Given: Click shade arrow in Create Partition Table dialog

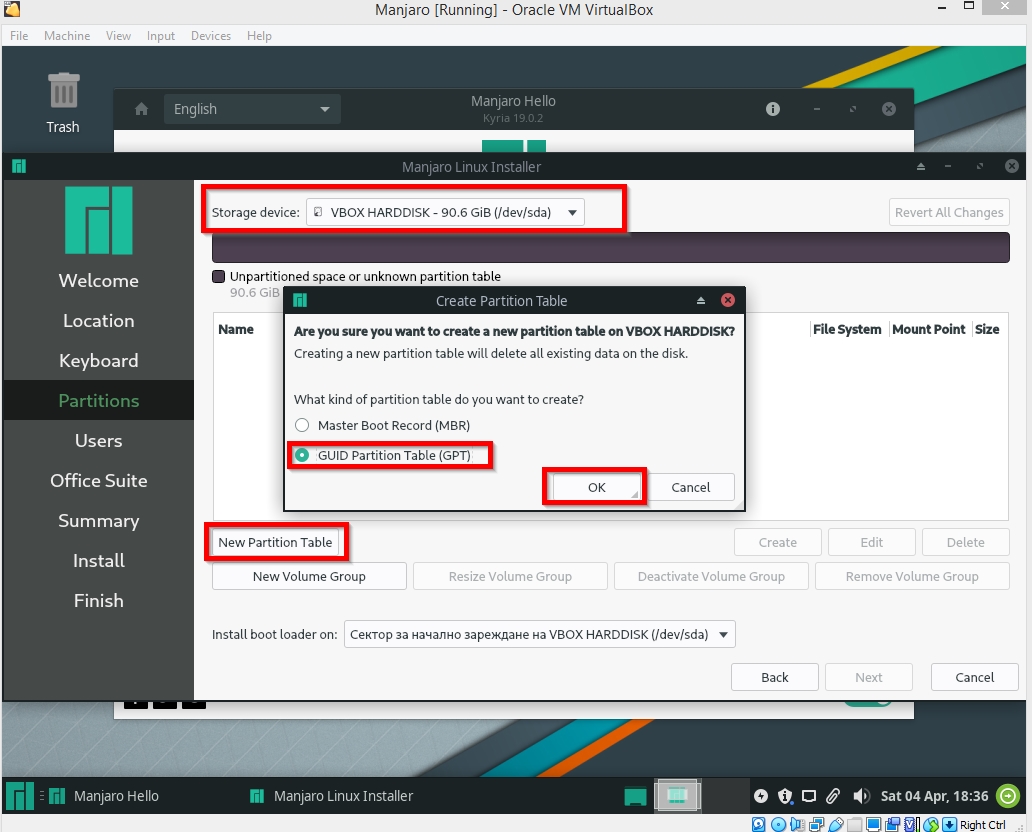Looking at the screenshot, I should tap(701, 300).
